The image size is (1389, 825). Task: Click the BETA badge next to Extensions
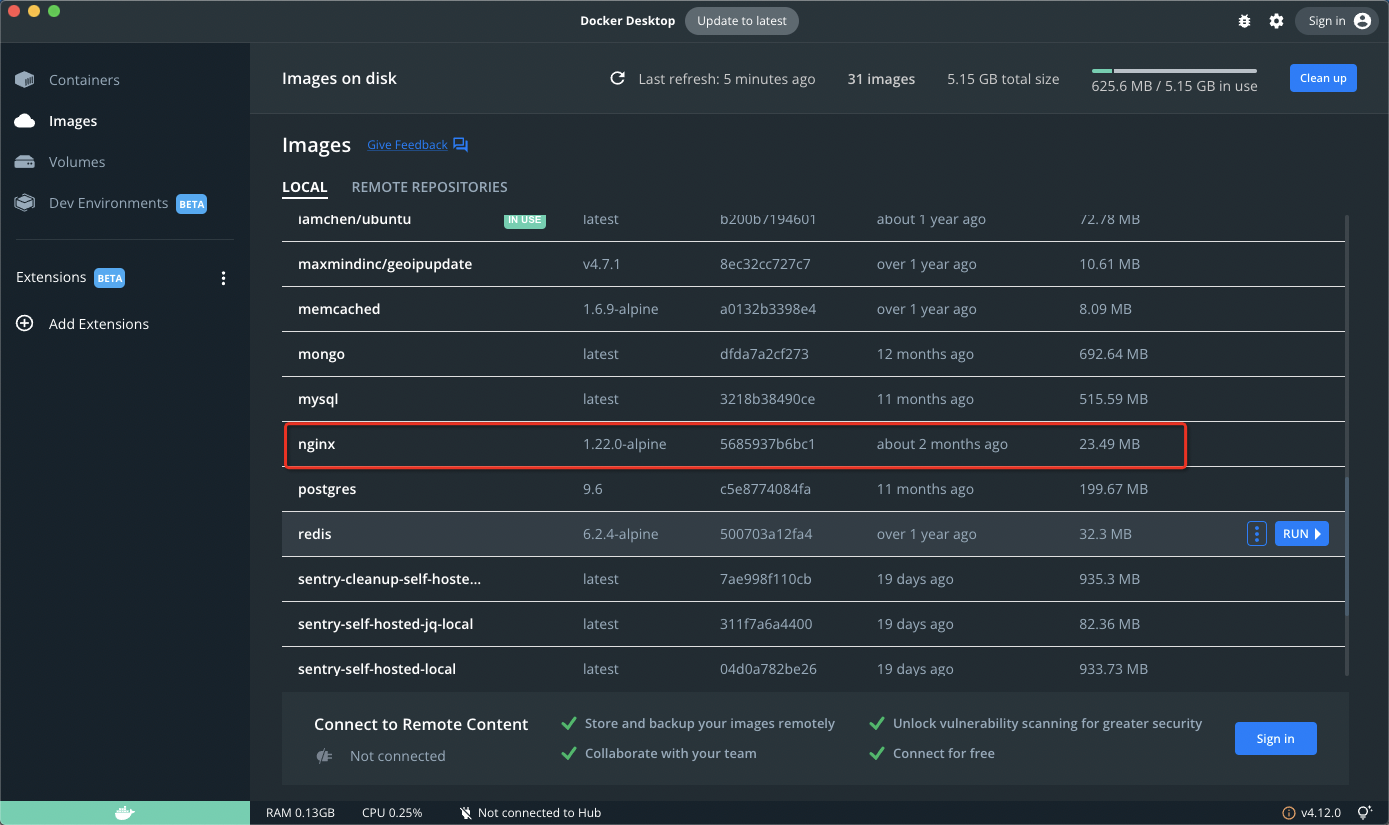(x=110, y=278)
